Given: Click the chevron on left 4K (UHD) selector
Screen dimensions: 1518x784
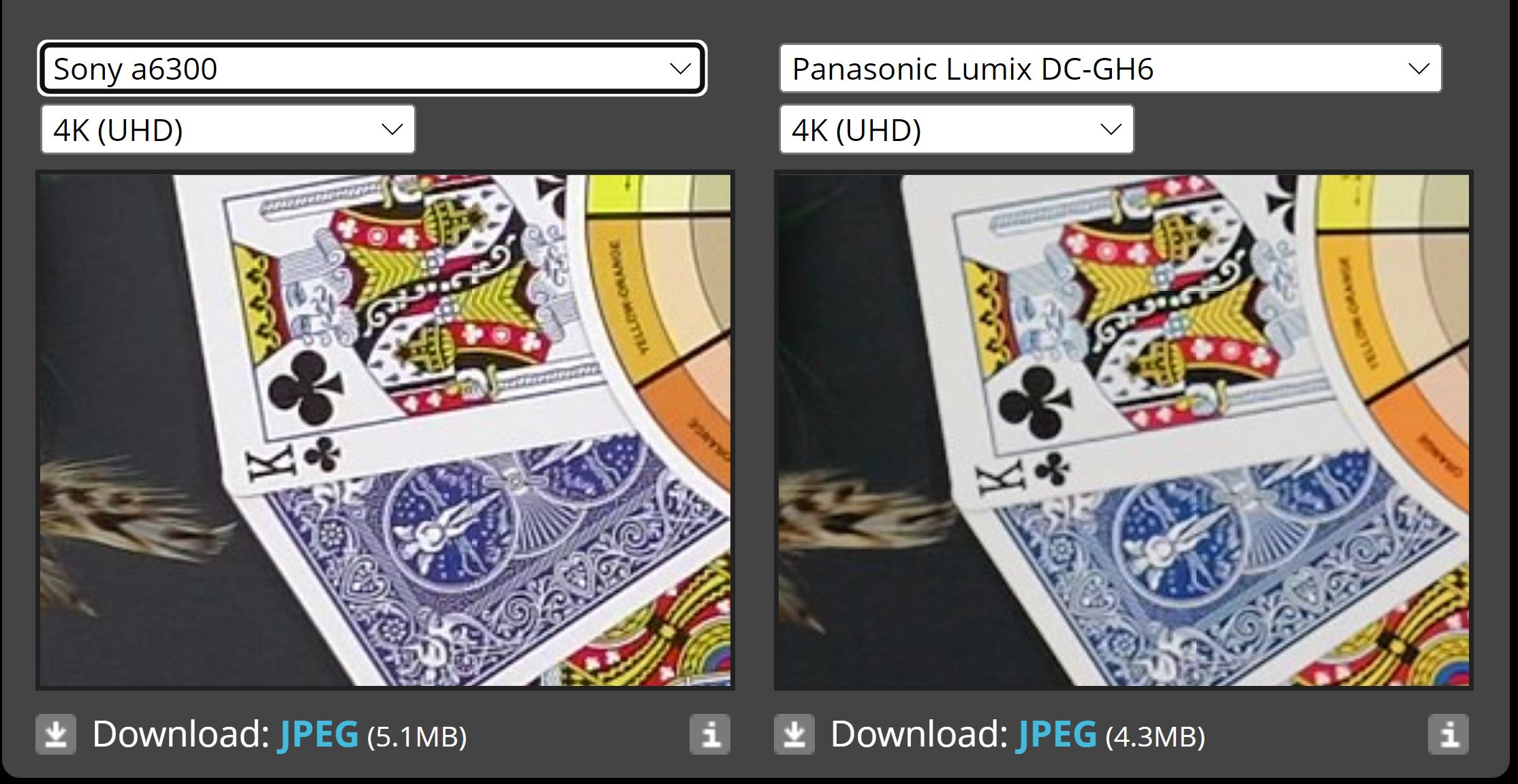Looking at the screenshot, I should 392,129.
